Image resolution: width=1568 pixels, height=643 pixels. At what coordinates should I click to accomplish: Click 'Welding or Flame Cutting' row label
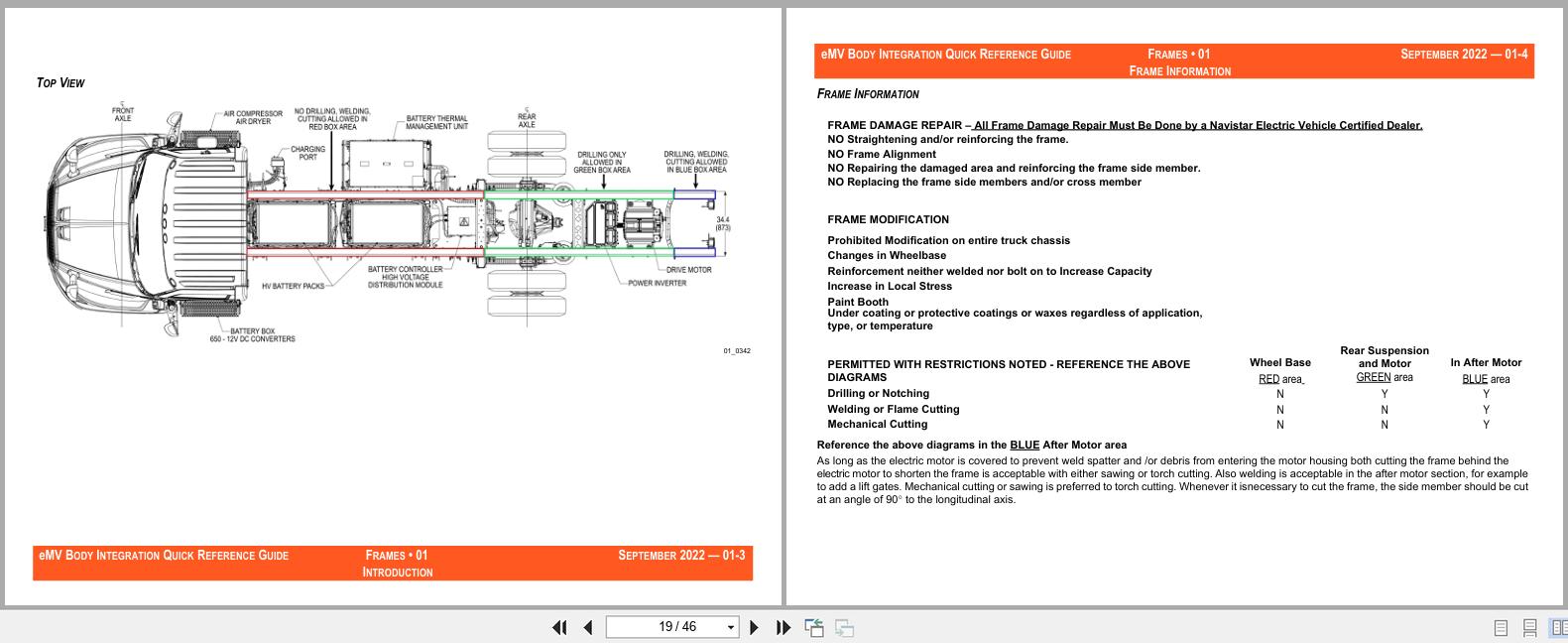point(893,409)
